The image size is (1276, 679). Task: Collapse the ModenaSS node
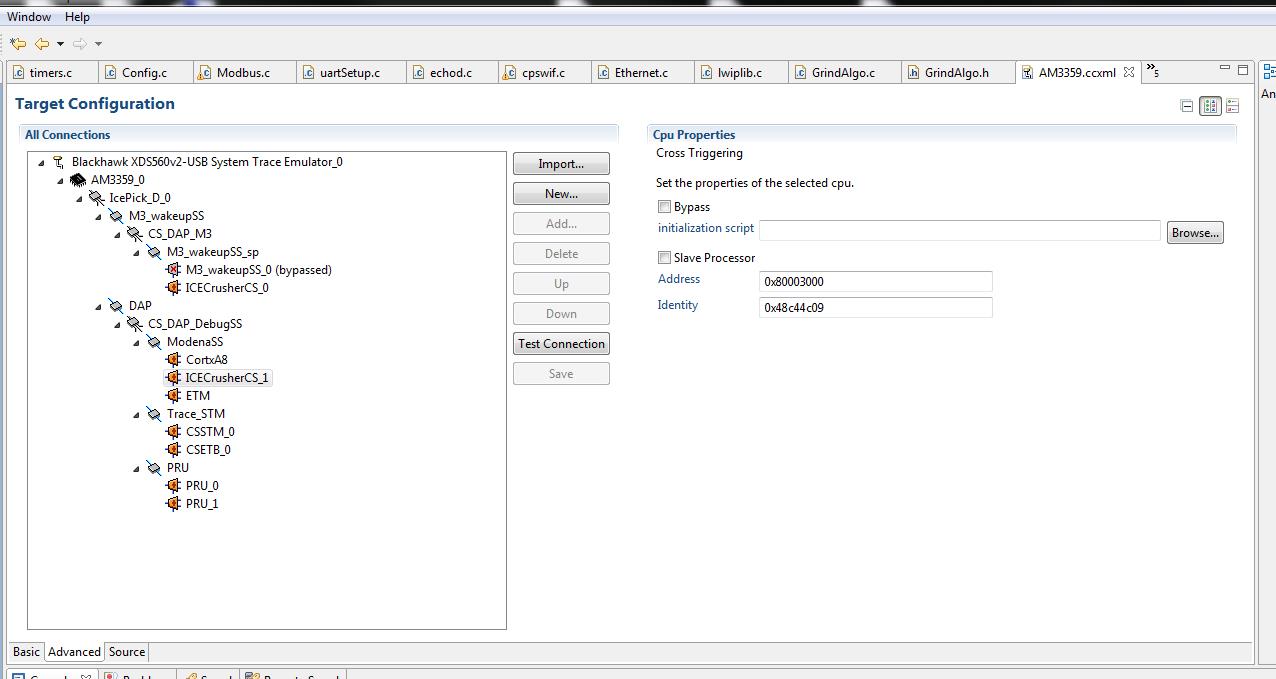(136, 342)
